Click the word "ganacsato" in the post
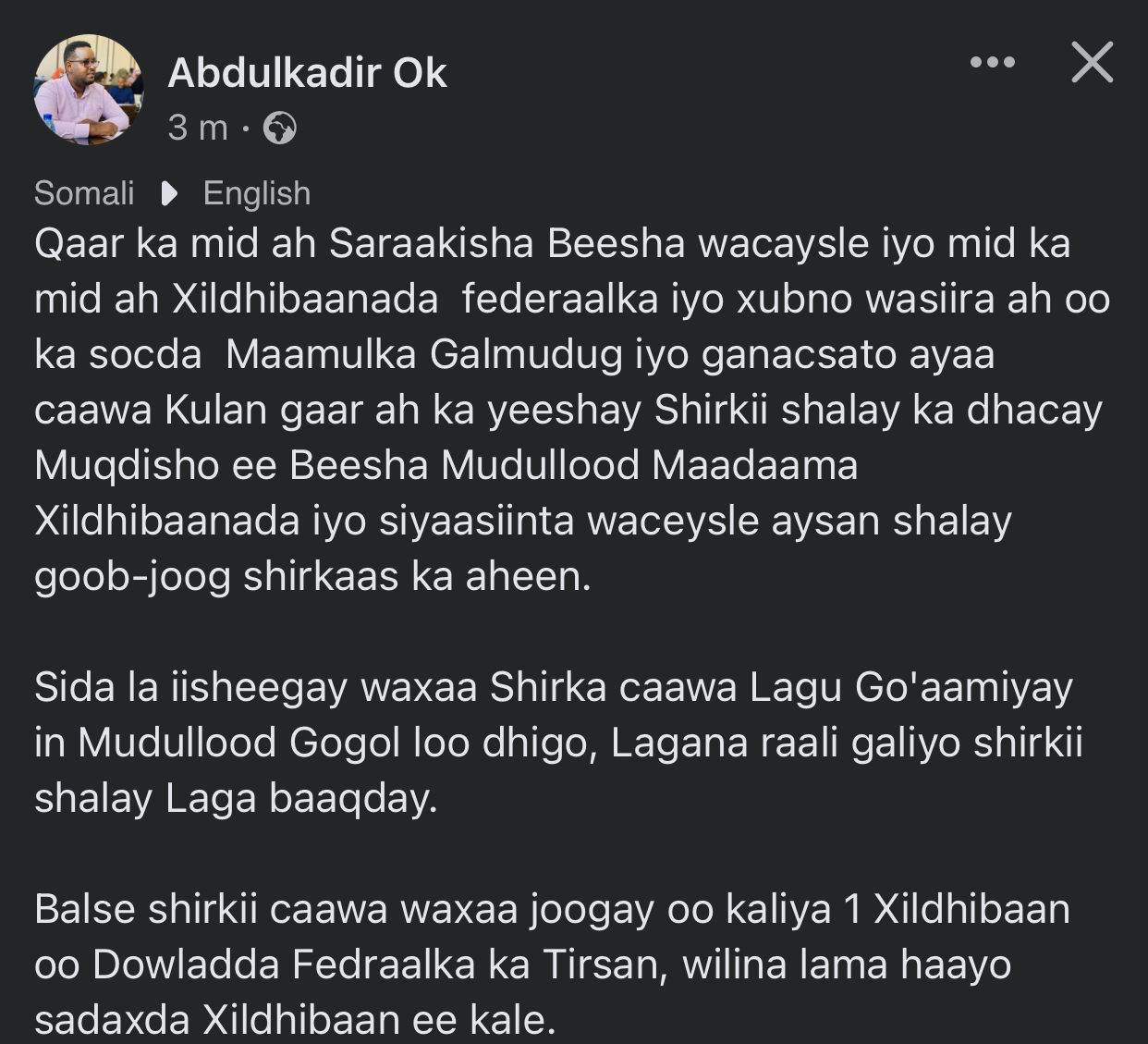The height and width of the screenshot is (1044, 1148). (800, 355)
